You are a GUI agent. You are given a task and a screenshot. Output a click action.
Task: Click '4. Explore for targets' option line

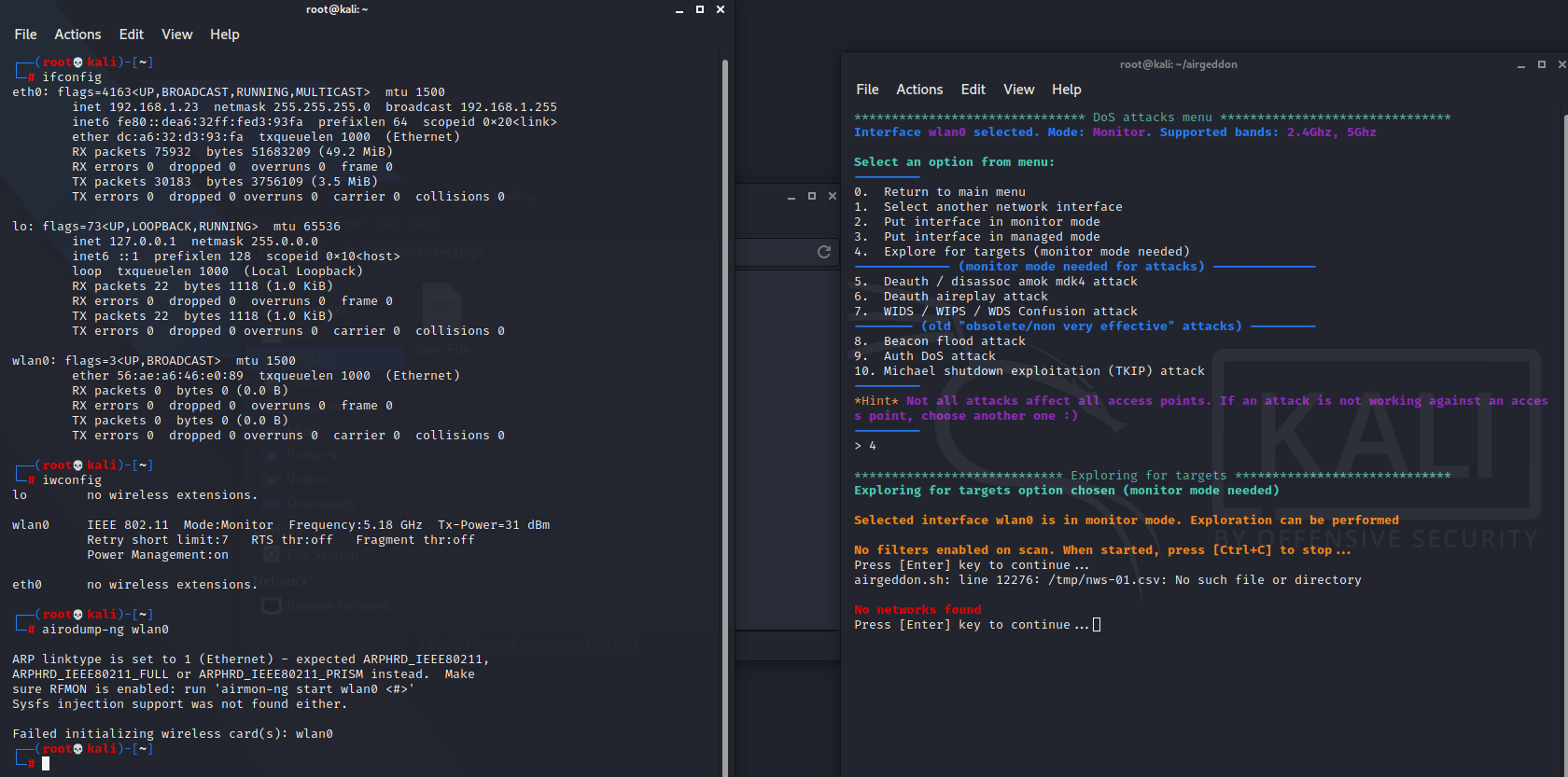1022,252
